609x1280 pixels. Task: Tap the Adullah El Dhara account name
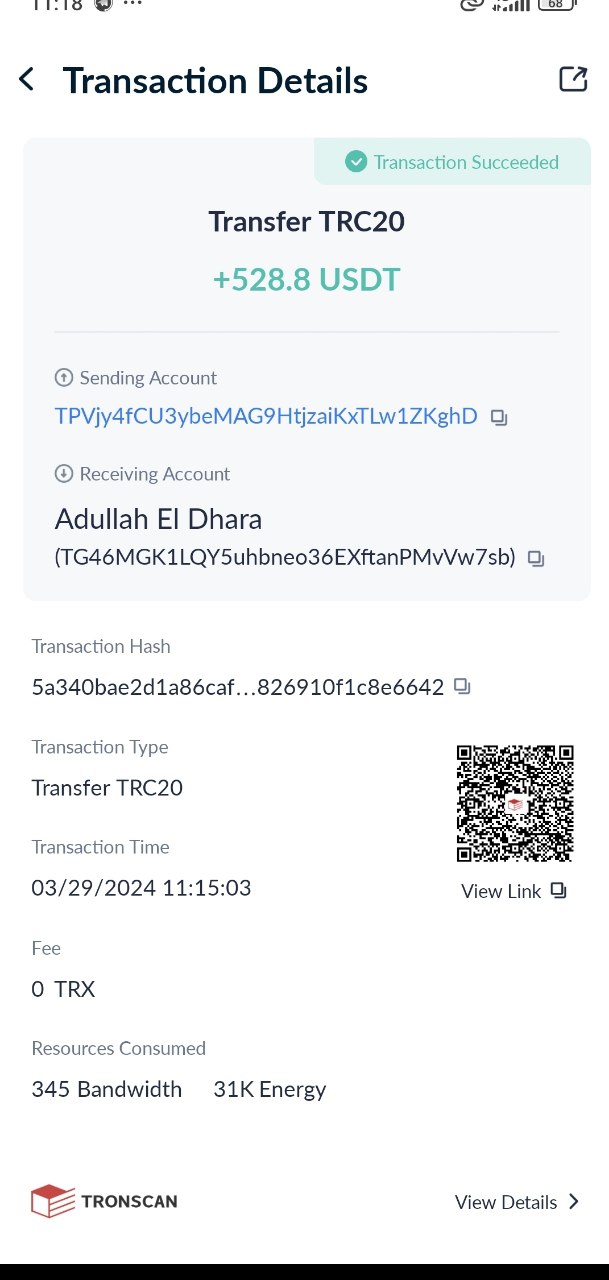click(158, 520)
